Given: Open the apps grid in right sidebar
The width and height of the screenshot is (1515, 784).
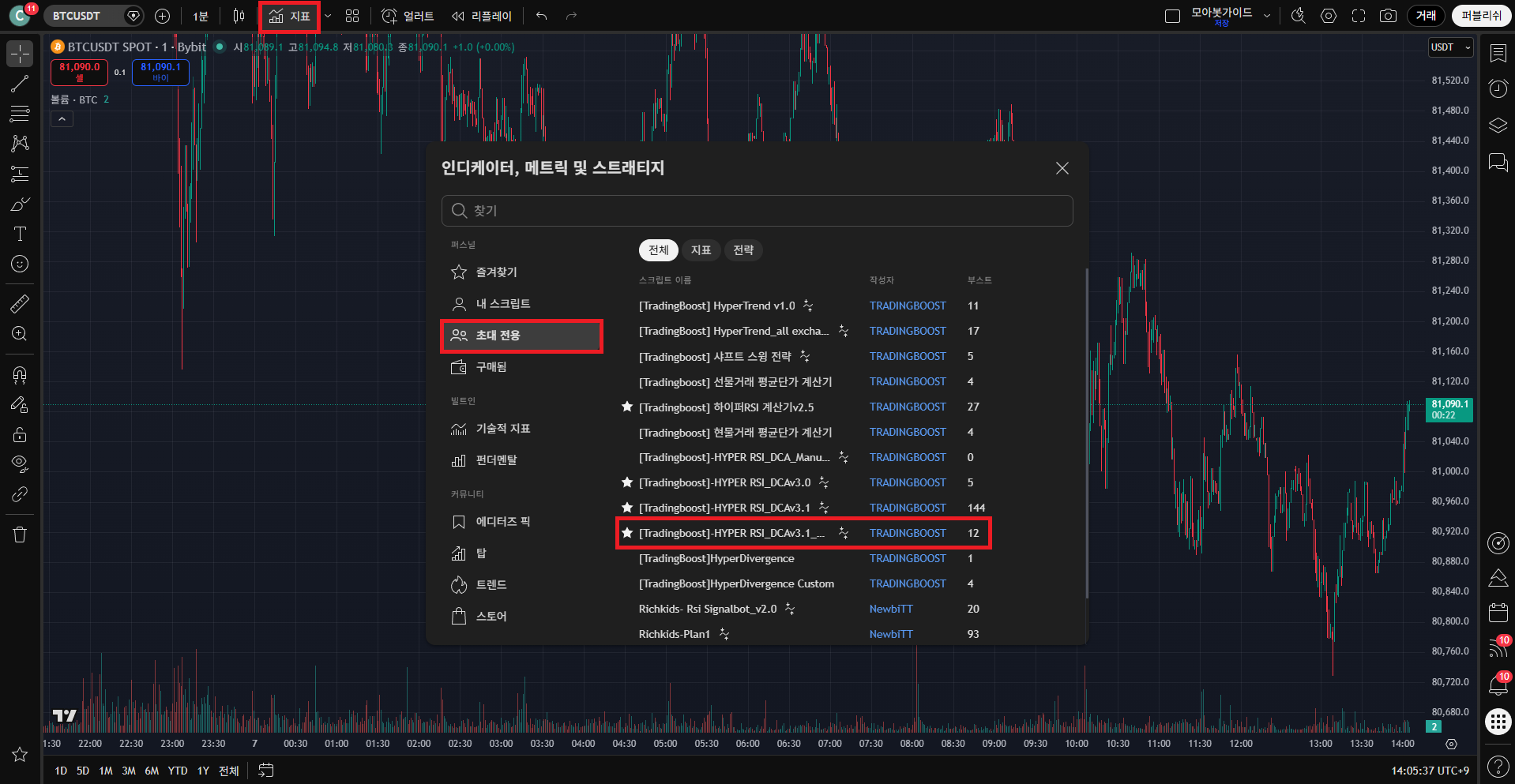Looking at the screenshot, I should point(1498,721).
